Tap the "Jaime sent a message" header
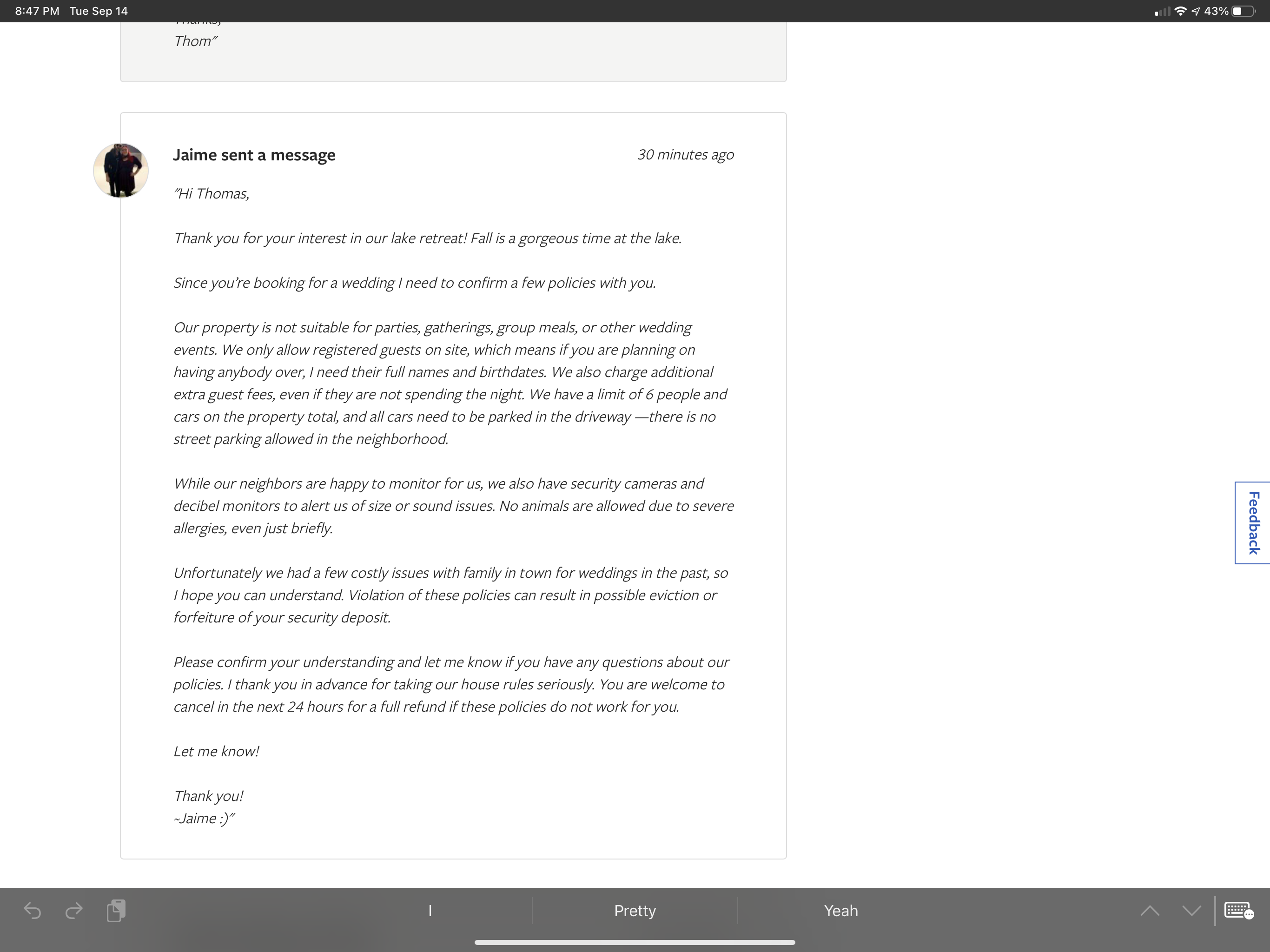Image resolution: width=1270 pixels, height=952 pixels. [x=254, y=154]
